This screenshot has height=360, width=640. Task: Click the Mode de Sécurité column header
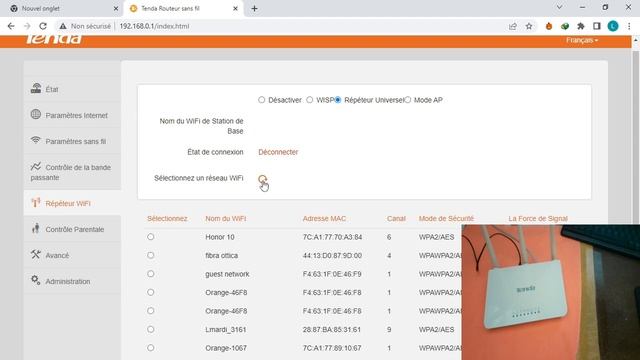(446, 219)
